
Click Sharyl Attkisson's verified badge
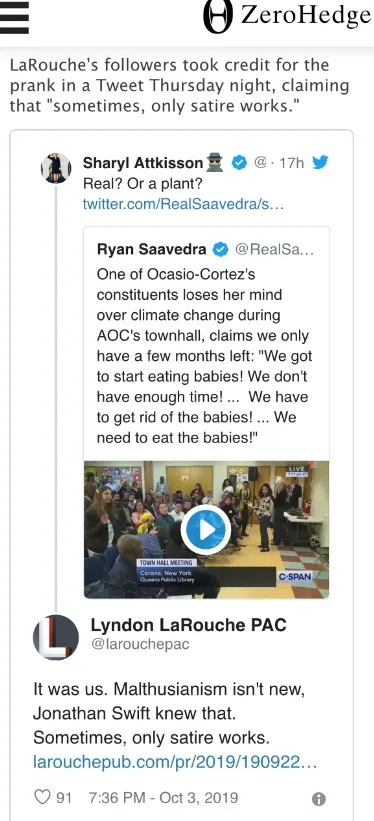[x=239, y=163]
